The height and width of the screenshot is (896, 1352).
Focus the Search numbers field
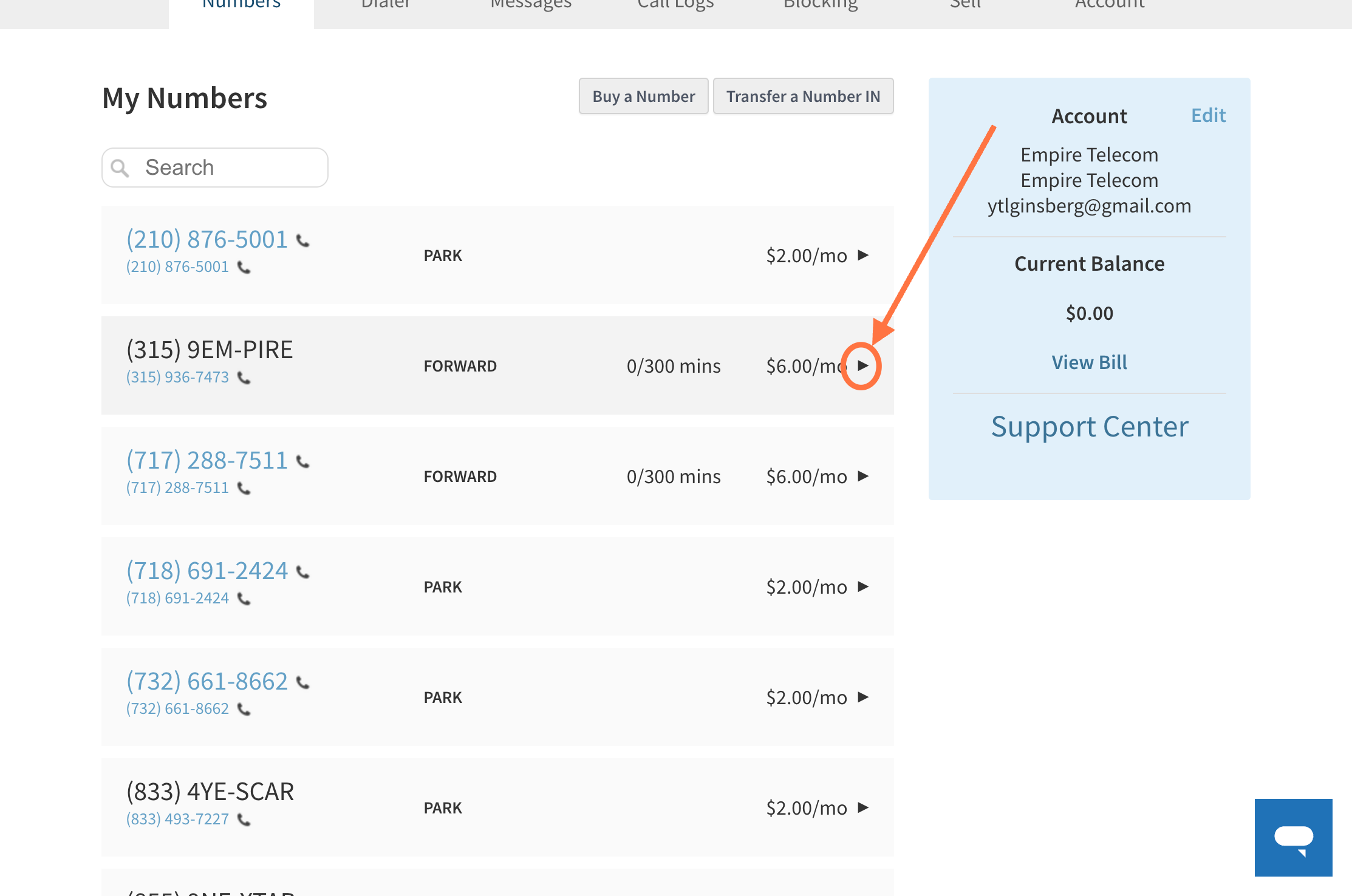pos(215,168)
